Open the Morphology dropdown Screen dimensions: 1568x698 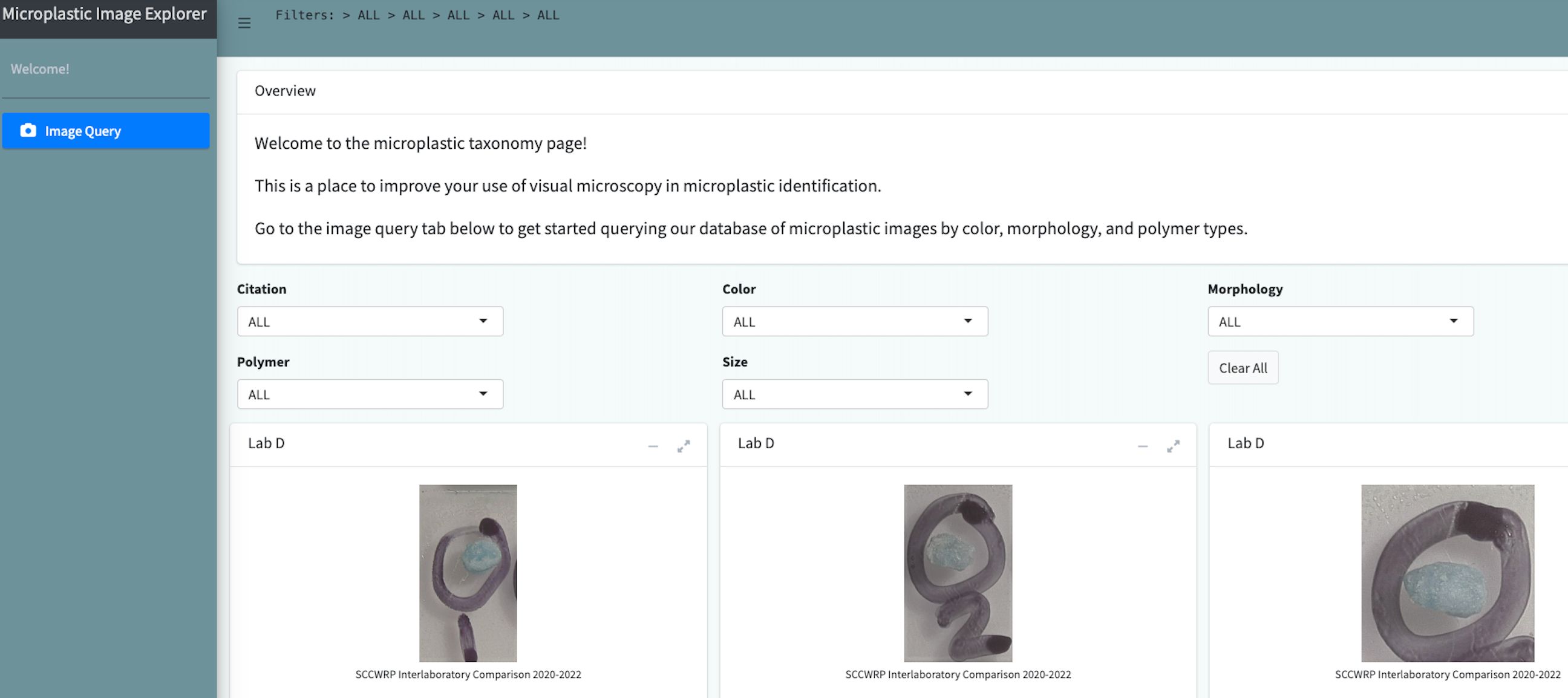(1340, 321)
